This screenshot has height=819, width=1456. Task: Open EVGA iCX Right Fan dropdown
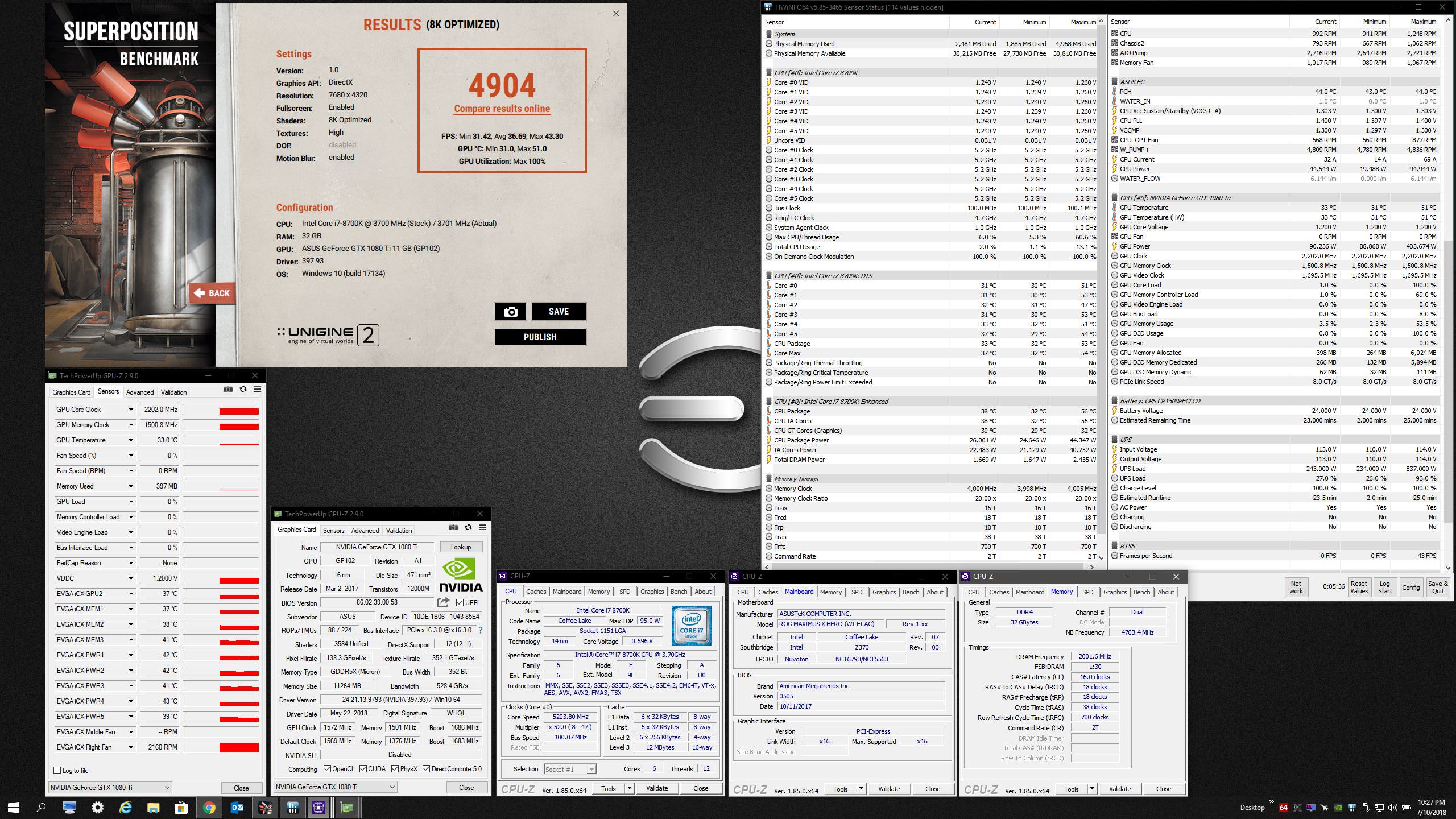(x=131, y=747)
